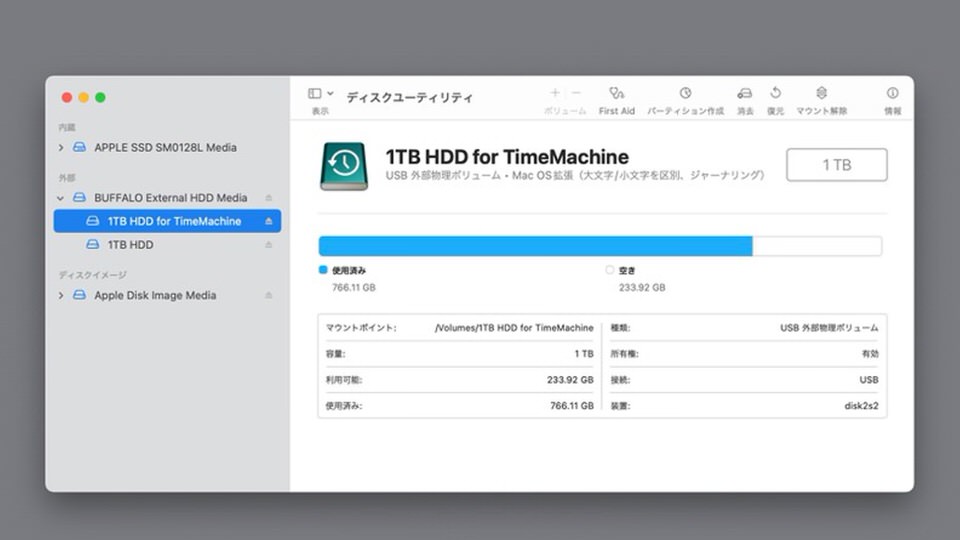Screen dimensions: 960x540
Task: Click the USB connection value
Action: (869, 380)
